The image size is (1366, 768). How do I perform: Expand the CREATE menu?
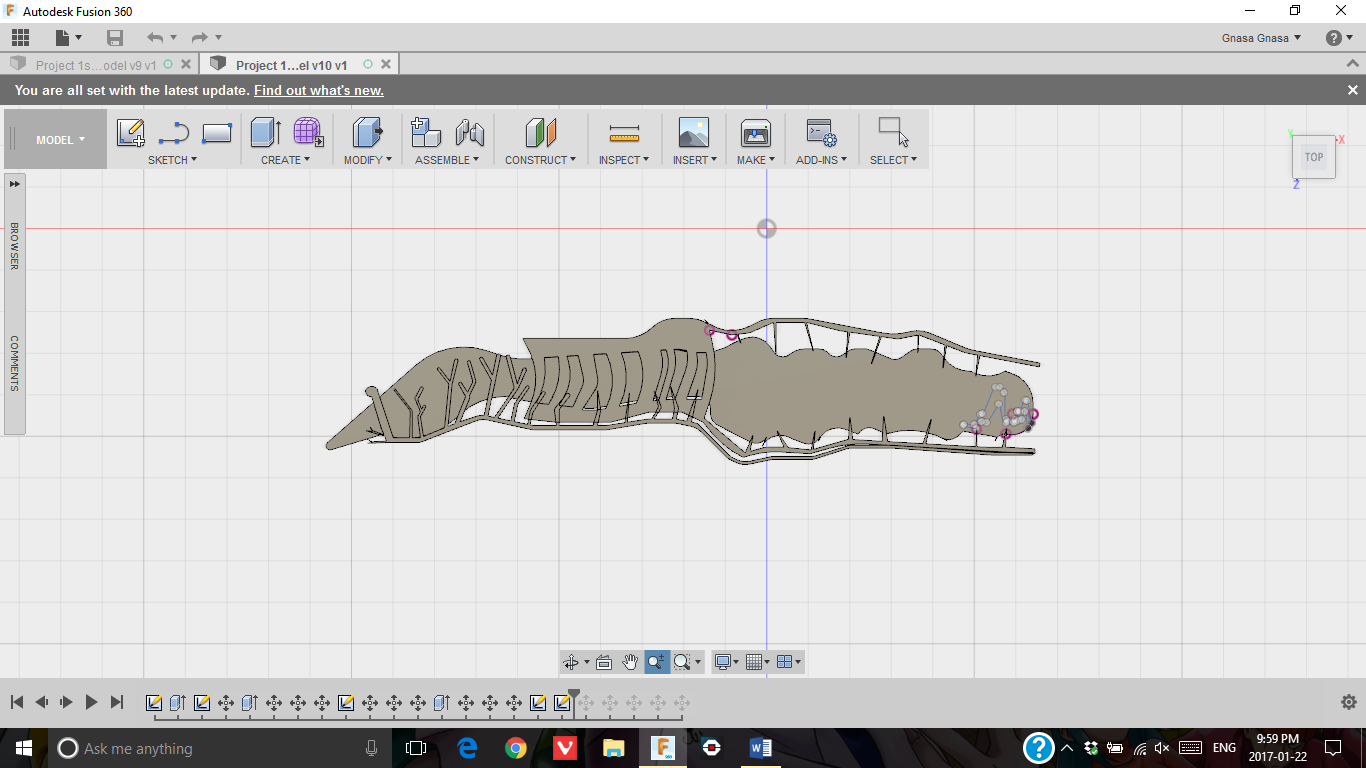tap(286, 160)
